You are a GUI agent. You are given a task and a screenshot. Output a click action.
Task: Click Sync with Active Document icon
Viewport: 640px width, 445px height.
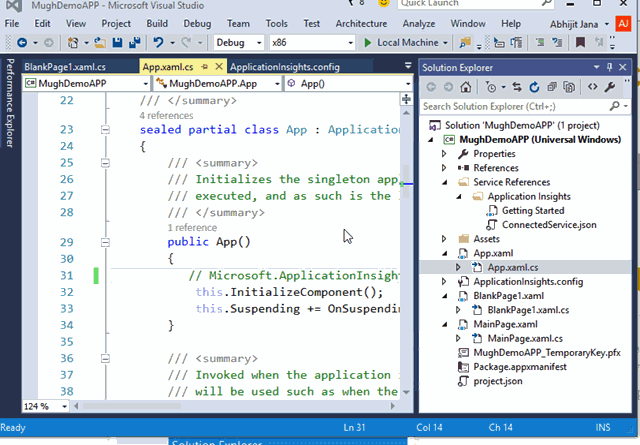click(x=517, y=87)
